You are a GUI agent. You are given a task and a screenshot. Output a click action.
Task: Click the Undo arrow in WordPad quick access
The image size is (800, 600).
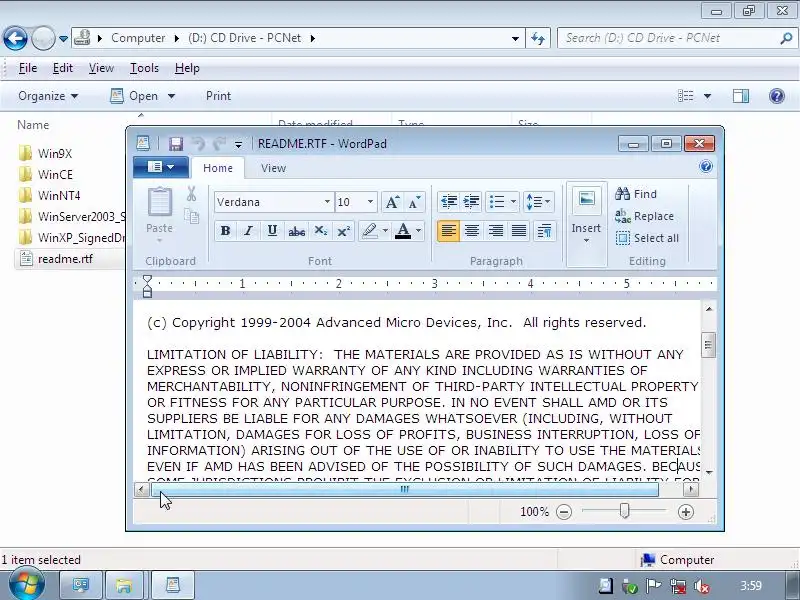pos(198,144)
